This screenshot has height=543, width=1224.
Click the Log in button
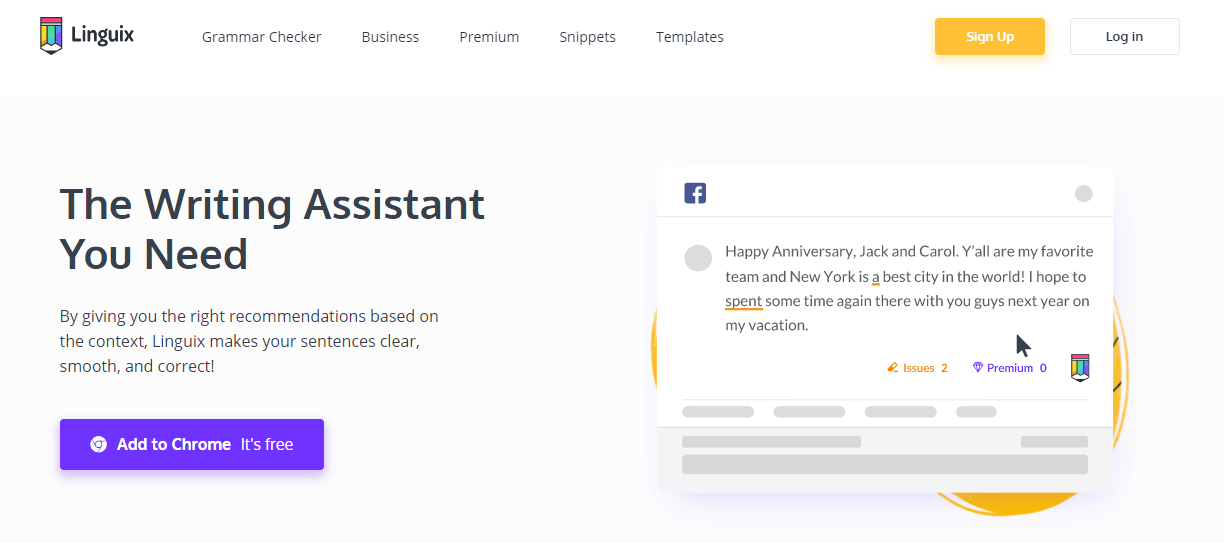pos(1125,36)
